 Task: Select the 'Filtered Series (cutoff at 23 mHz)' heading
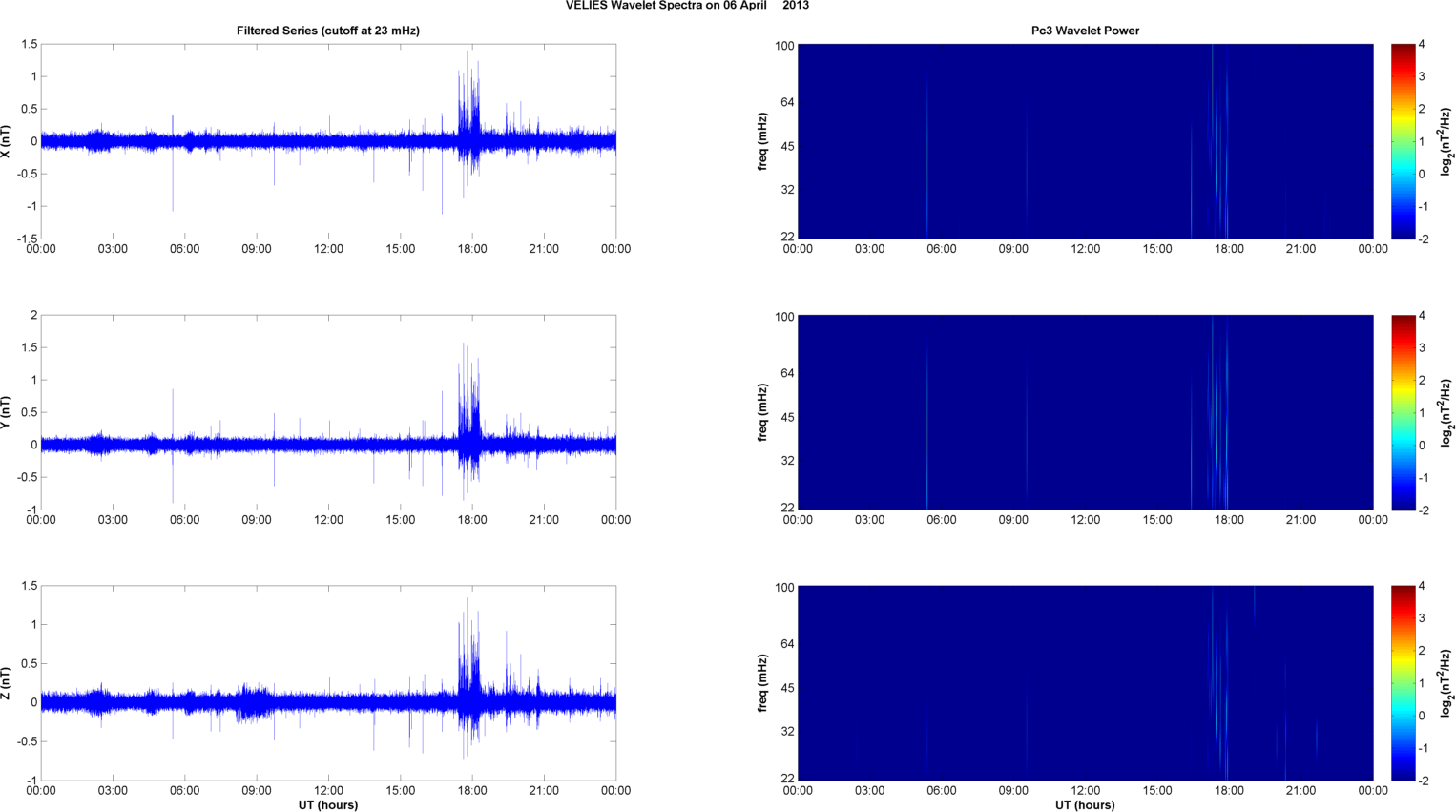click(x=328, y=31)
